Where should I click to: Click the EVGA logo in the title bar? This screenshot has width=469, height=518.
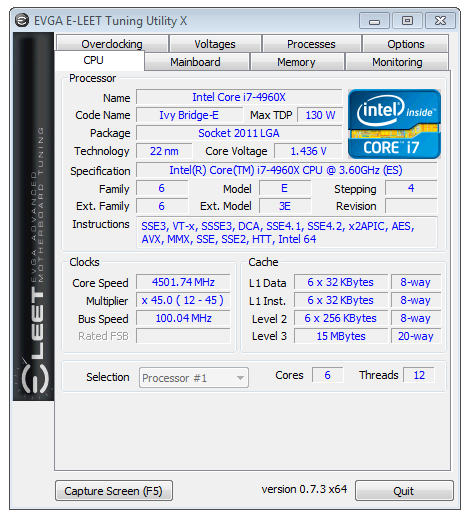click(22, 21)
